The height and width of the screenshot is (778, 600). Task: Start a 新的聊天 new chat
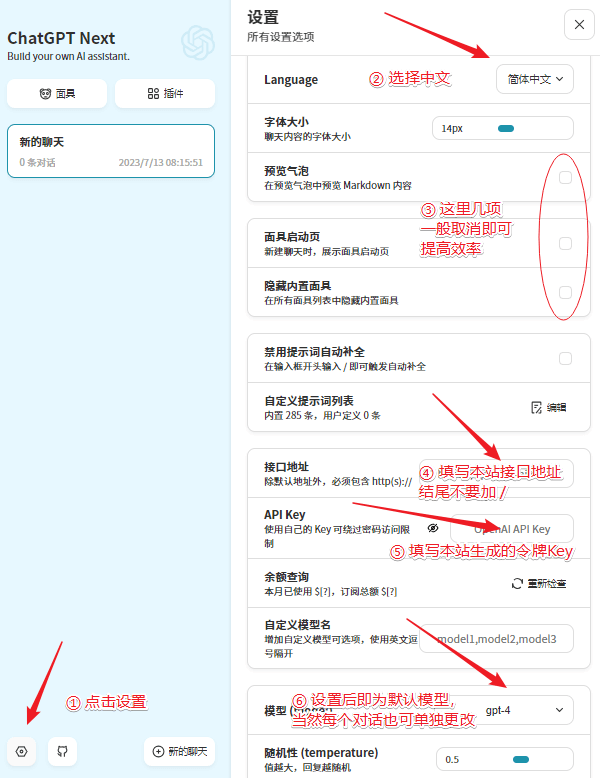(180, 751)
